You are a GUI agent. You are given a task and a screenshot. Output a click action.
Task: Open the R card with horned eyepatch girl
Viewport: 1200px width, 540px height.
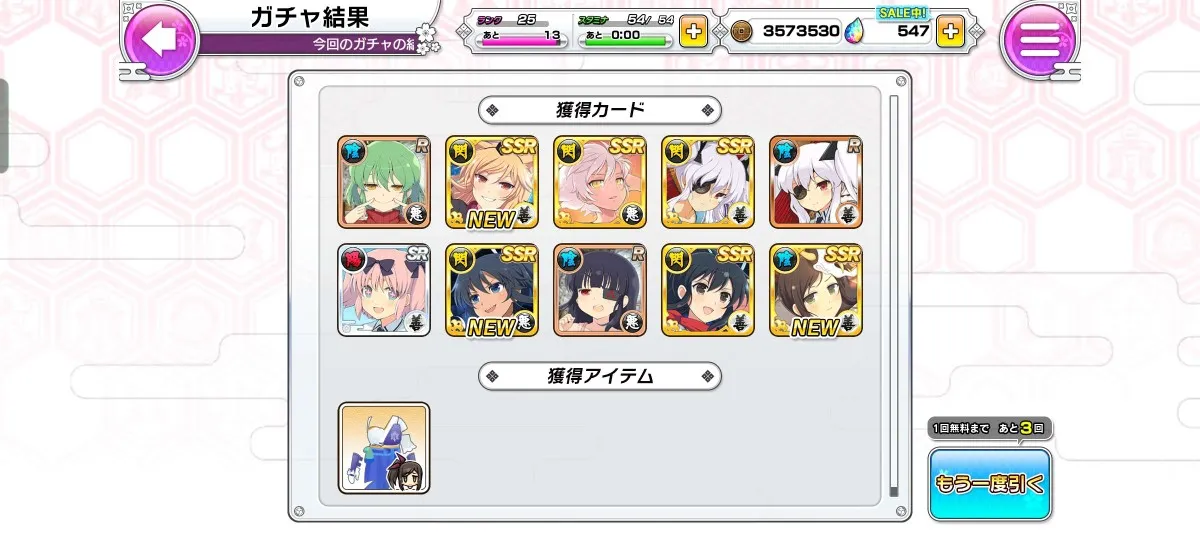[816, 182]
